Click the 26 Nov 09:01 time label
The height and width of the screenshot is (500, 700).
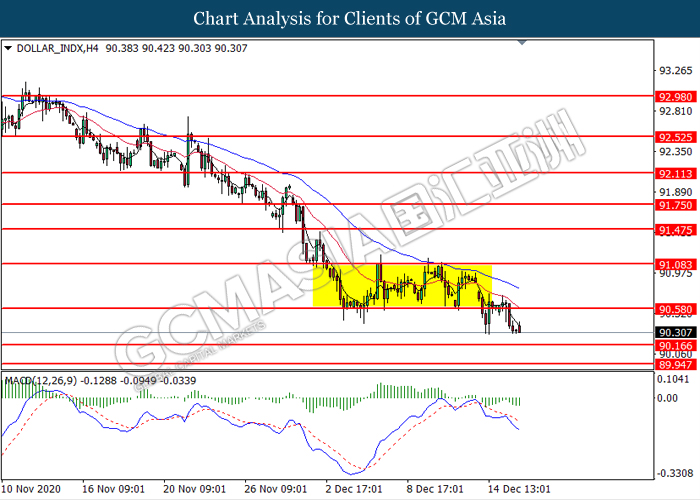point(275,489)
